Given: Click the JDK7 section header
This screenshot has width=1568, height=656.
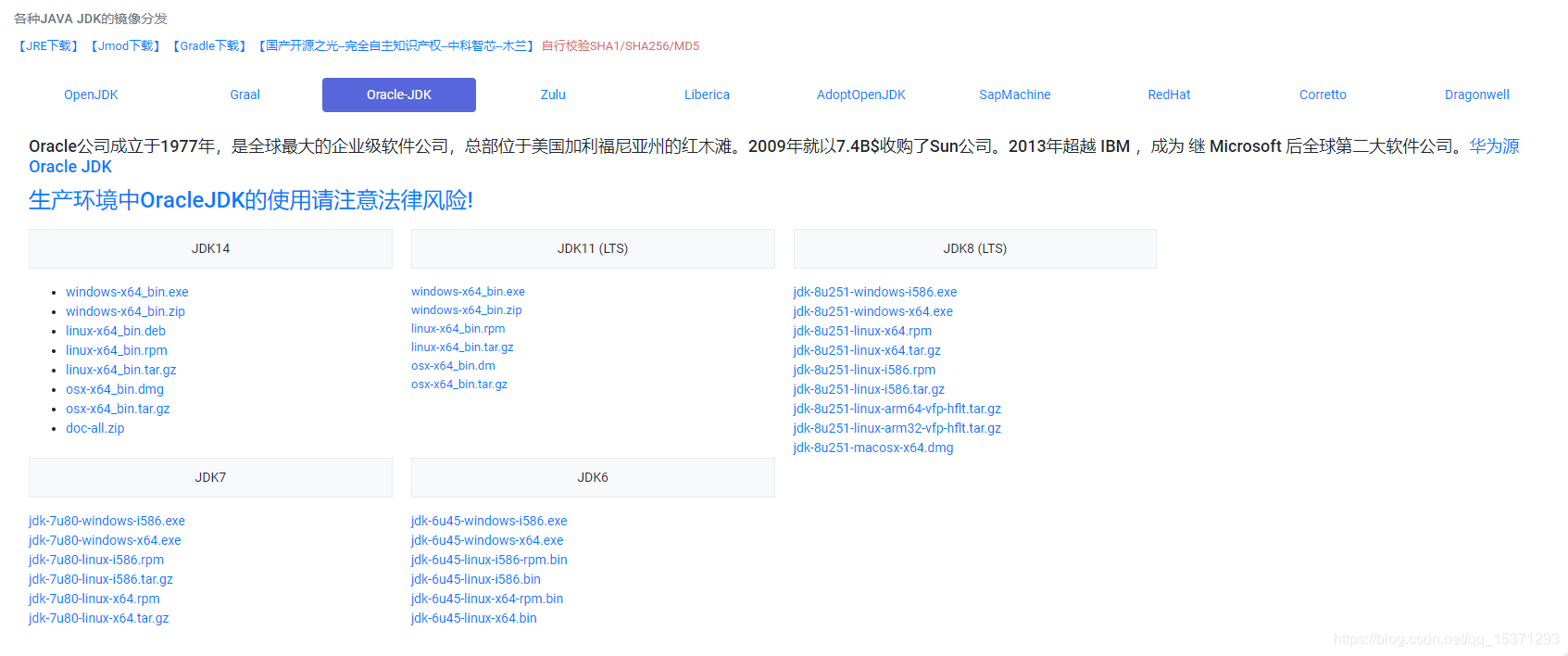Looking at the screenshot, I should tap(210, 477).
